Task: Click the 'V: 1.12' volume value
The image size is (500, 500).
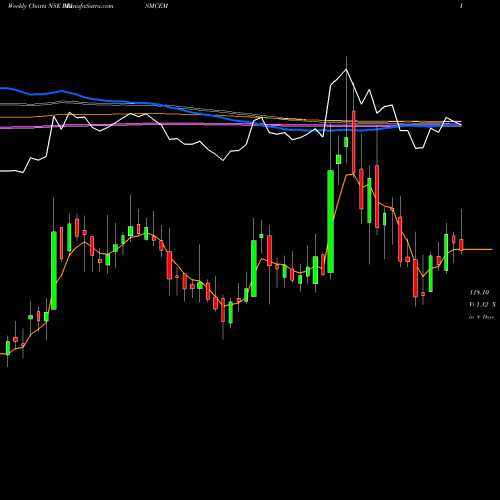Action: (x=479, y=304)
